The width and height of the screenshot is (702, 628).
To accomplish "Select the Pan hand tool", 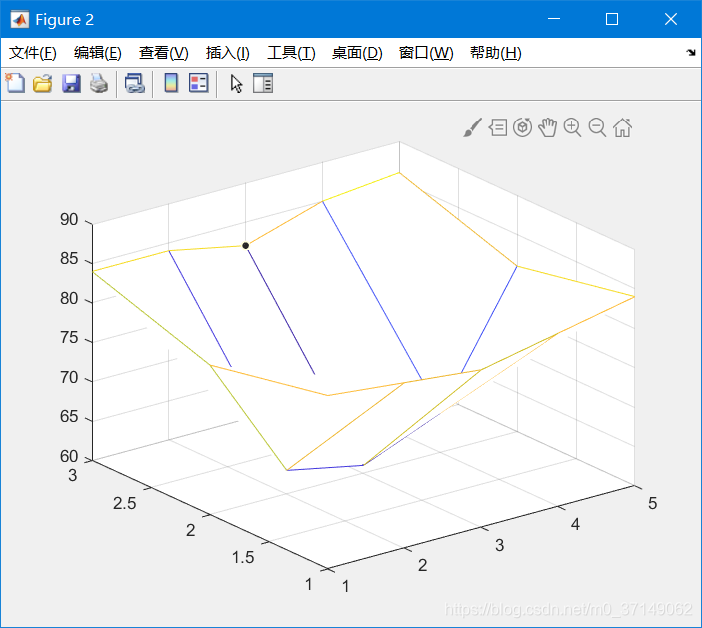I will 548,128.
